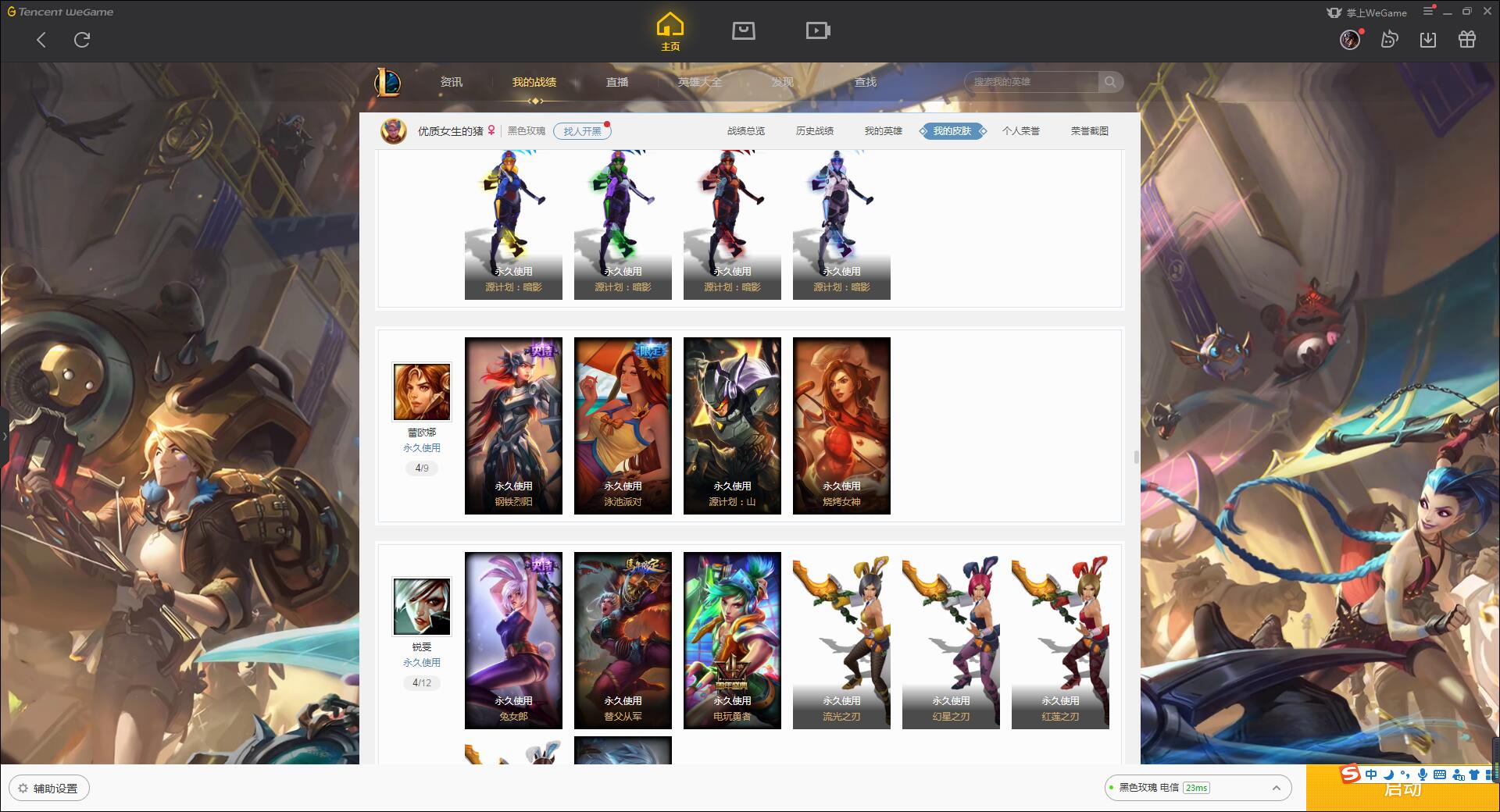Click the Sogou input S logo
Viewport: 1500px width, 812px height.
[x=1350, y=774]
